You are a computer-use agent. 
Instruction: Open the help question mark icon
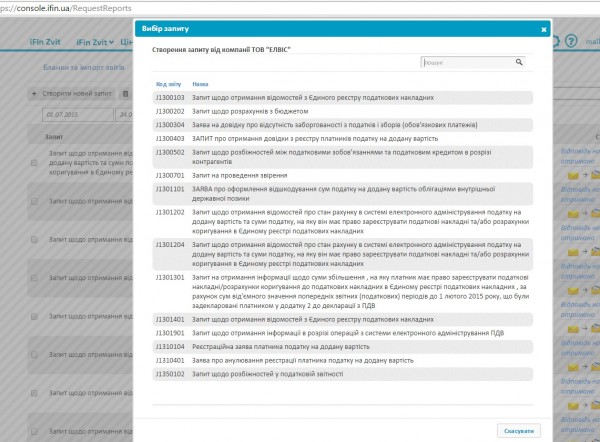[x=571, y=41]
